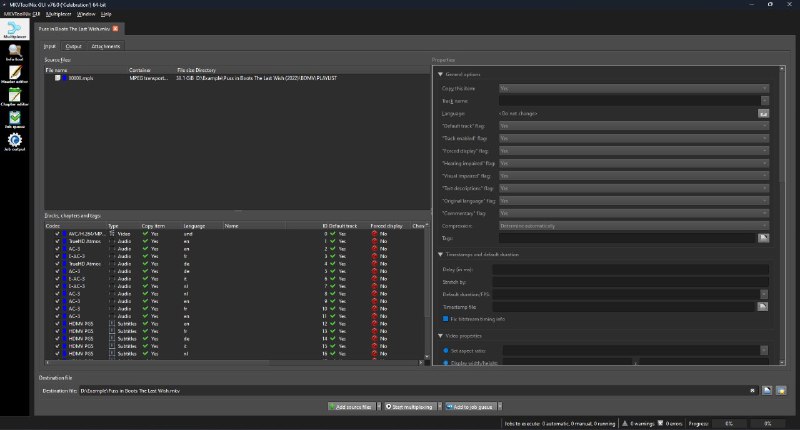Open the Chapter editor tool
The width and height of the screenshot is (800, 430).
coord(15,98)
